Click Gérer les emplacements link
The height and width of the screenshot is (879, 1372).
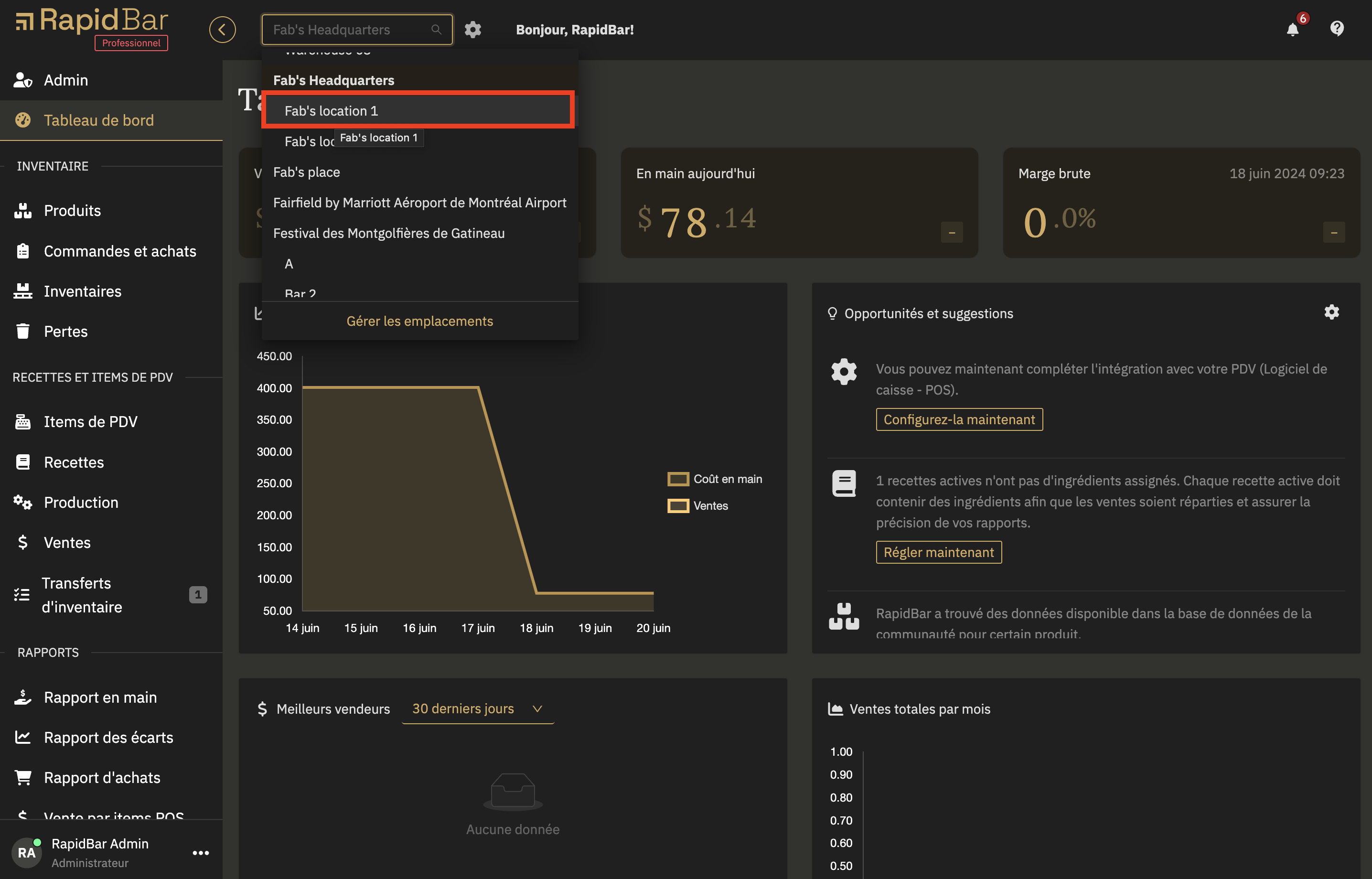point(419,322)
